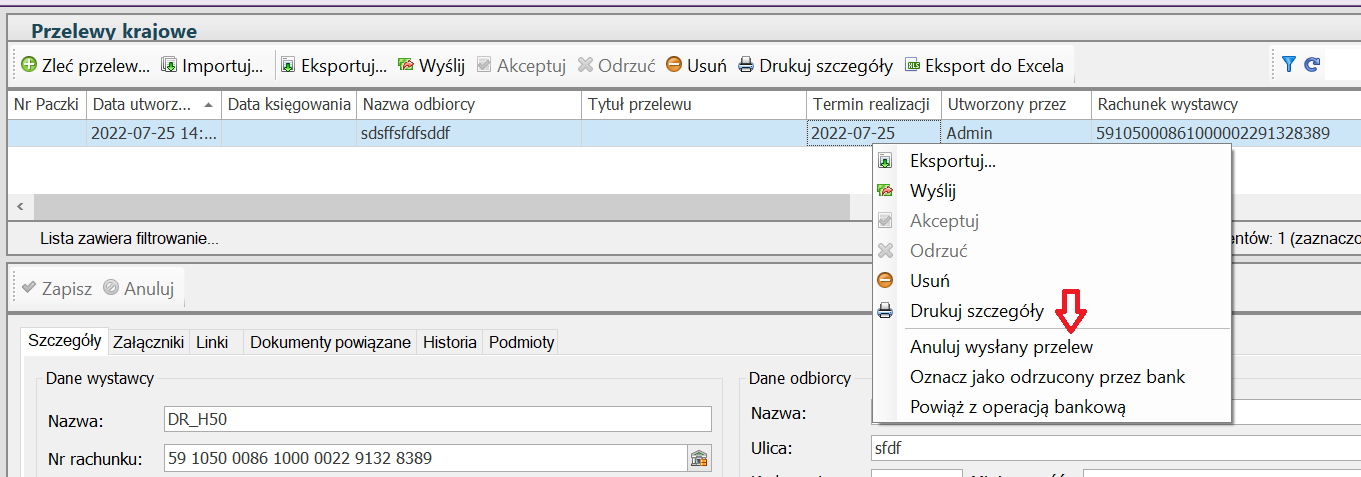Click the horizontal scrollbar left arrow
Screen dimensions: 1361x477
coord(20,206)
